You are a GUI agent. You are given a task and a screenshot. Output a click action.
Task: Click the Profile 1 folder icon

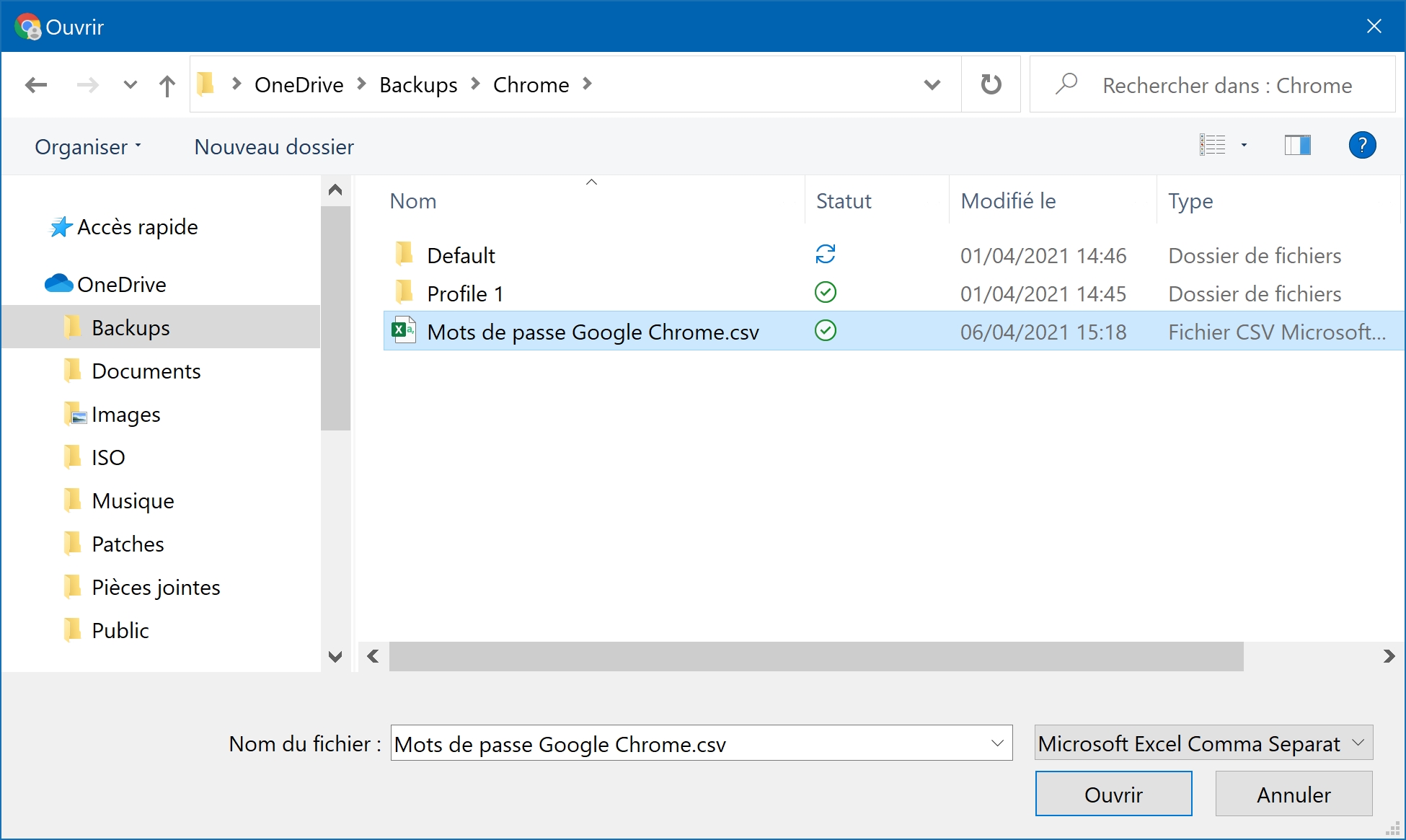pos(404,292)
